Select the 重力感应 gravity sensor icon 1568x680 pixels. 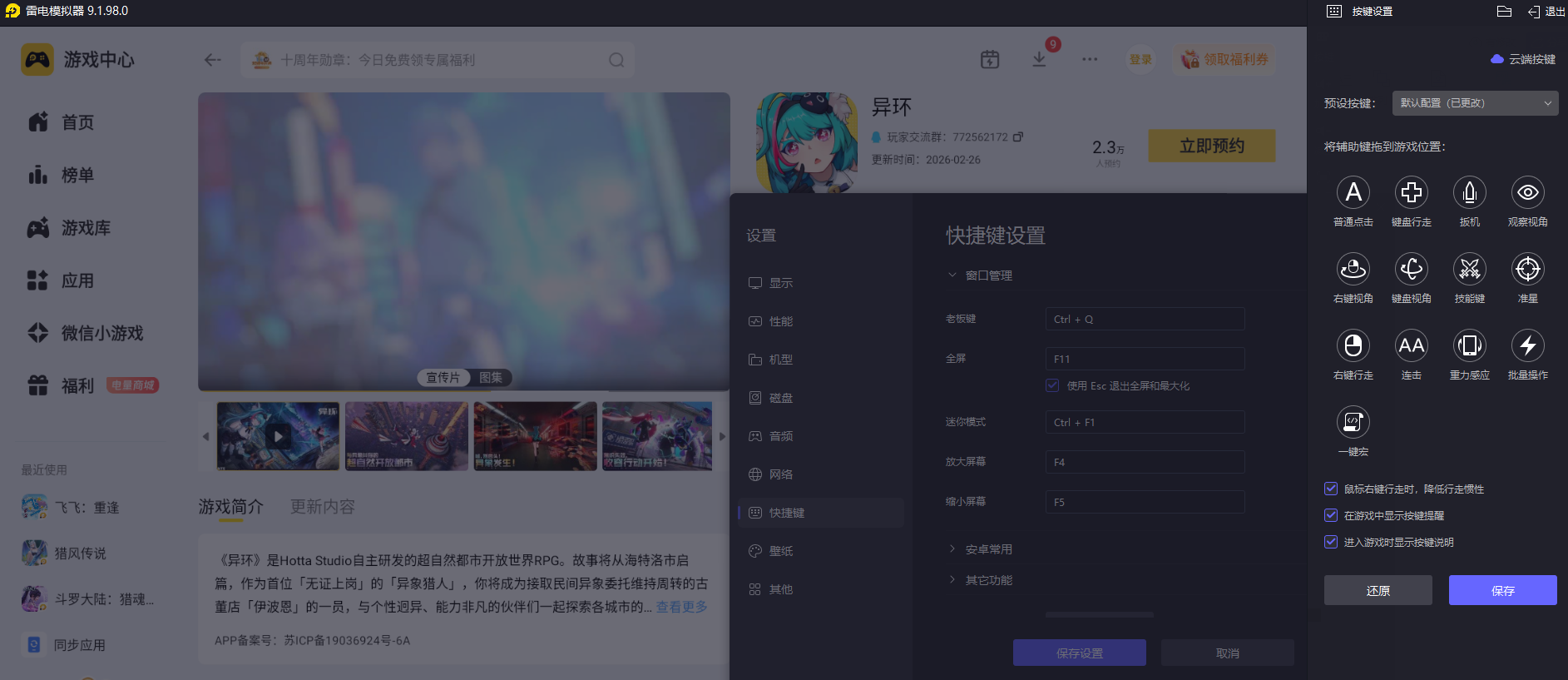[1470, 345]
